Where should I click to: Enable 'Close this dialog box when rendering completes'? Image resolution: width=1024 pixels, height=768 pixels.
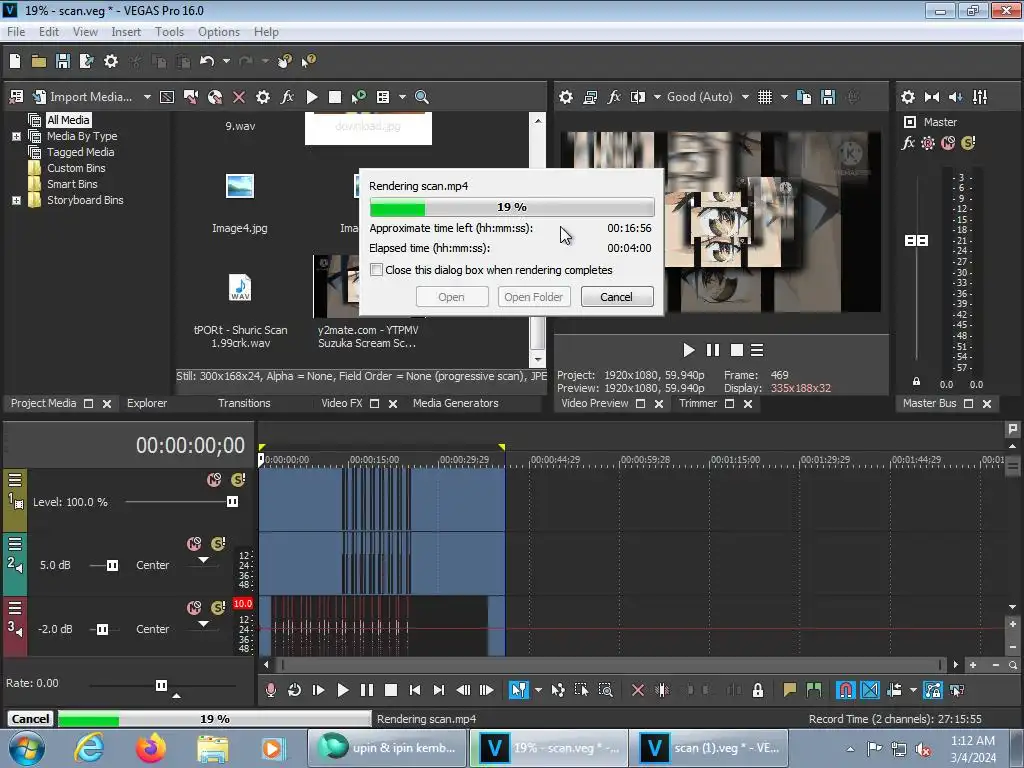tap(376, 270)
